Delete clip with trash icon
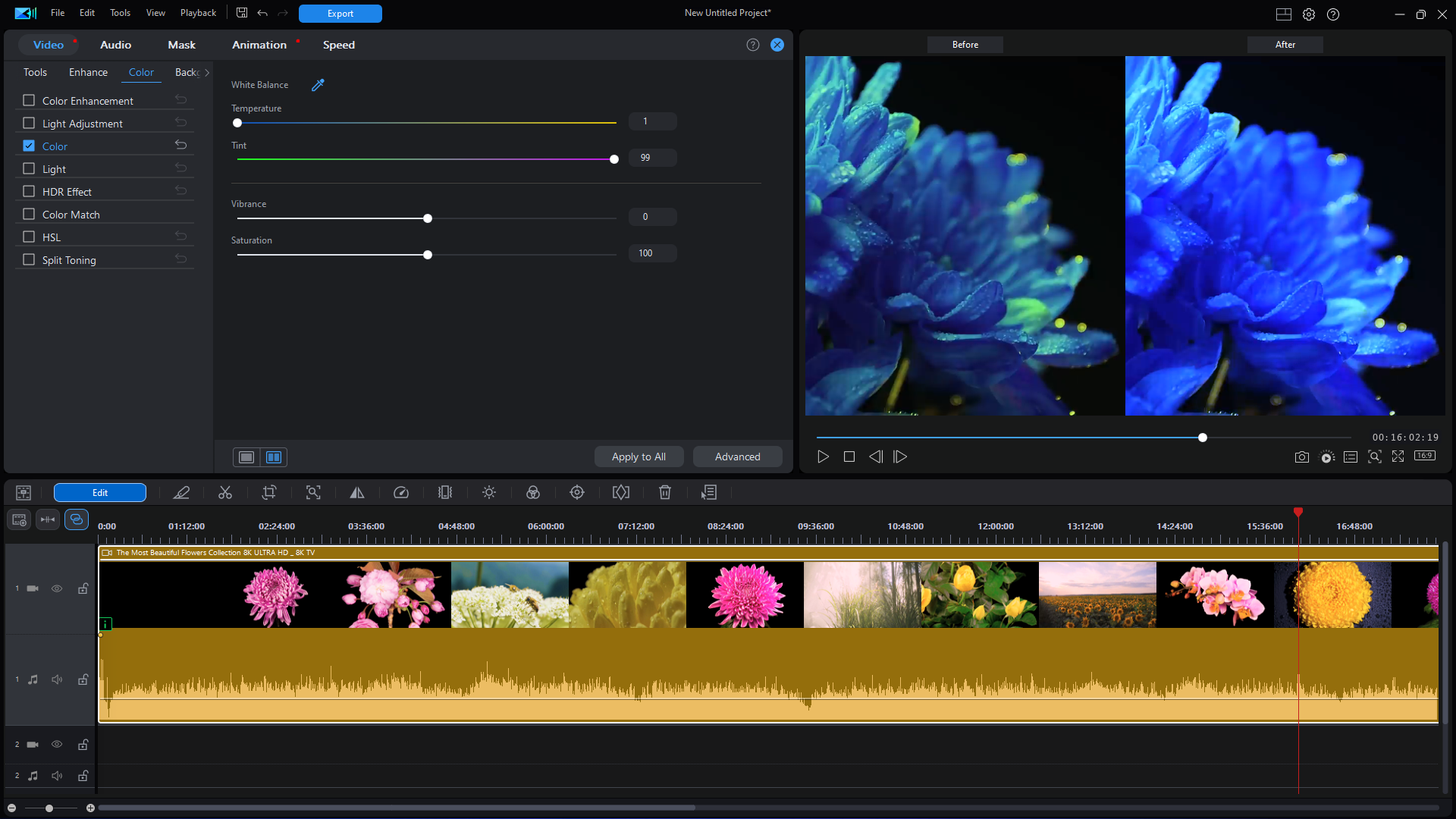Image resolution: width=1456 pixels, height=819 pixels. pos(665,493)
